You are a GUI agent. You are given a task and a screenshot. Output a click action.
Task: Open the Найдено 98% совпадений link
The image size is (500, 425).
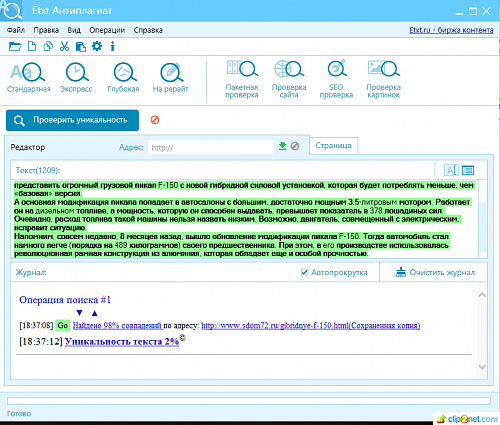[x=117, y=325]
